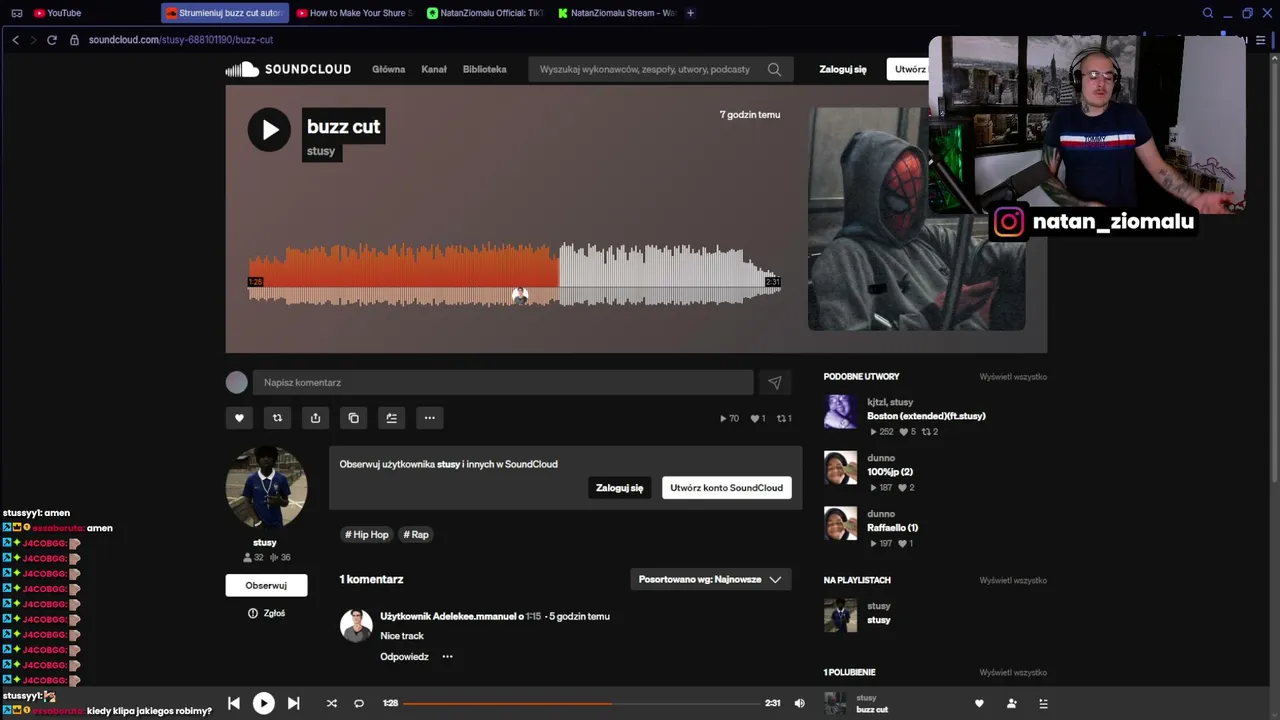
Task: Repost the buzz cut track
Action: [x=277, y=418]
